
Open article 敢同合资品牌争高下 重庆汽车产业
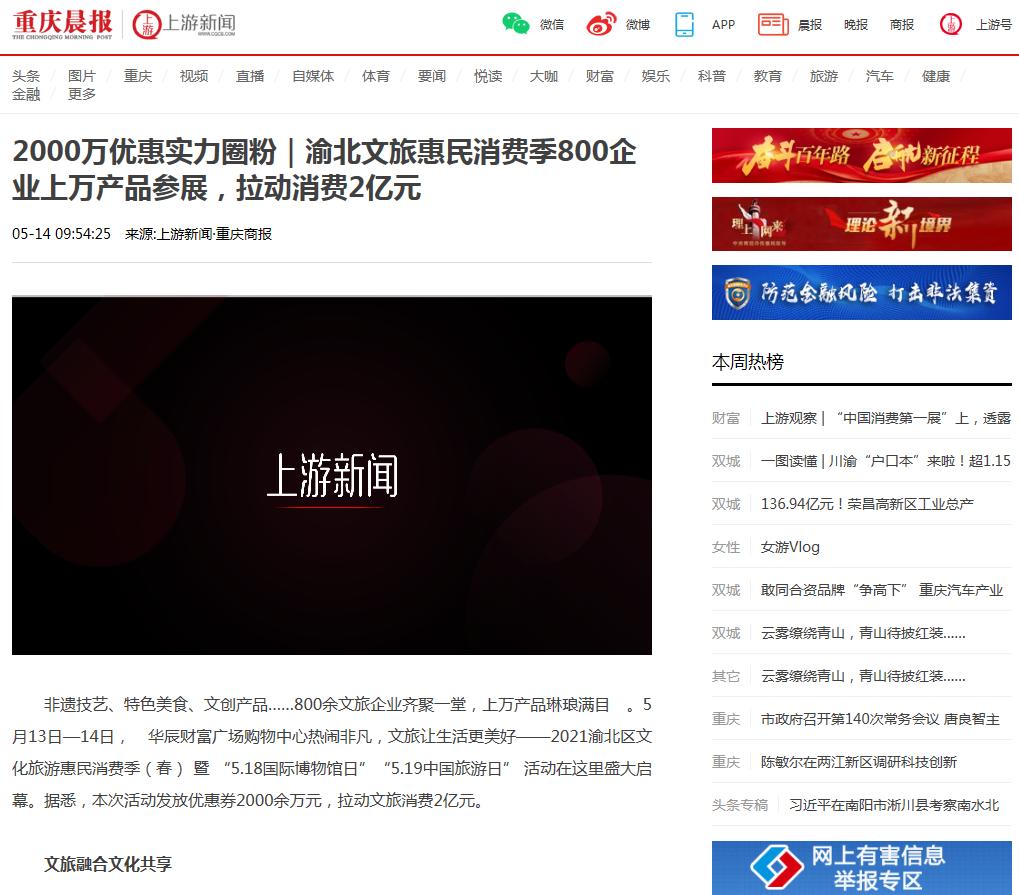tap(882, 590)
